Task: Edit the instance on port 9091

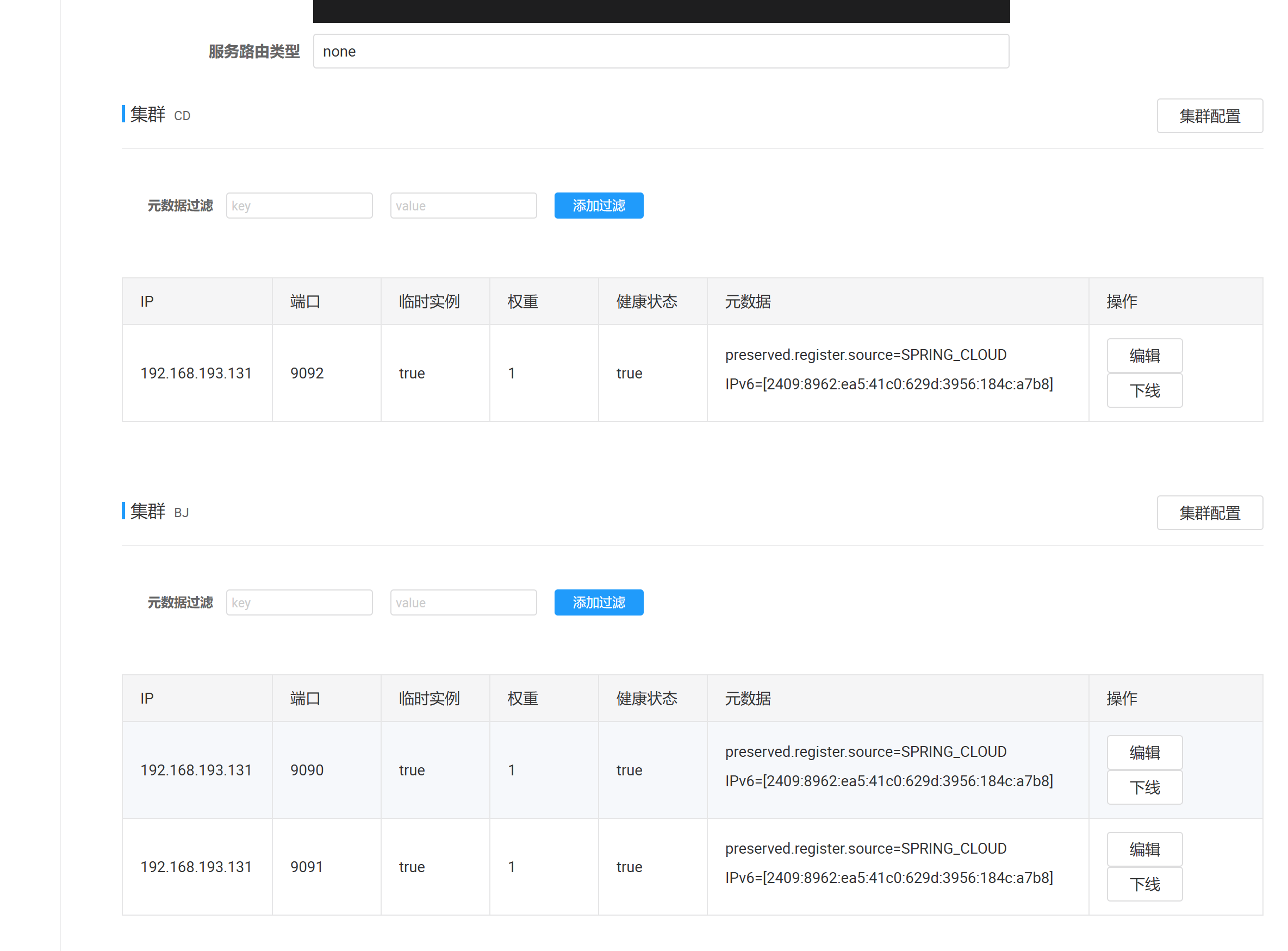Action: pyautogui.click(x=1144, y=849)
